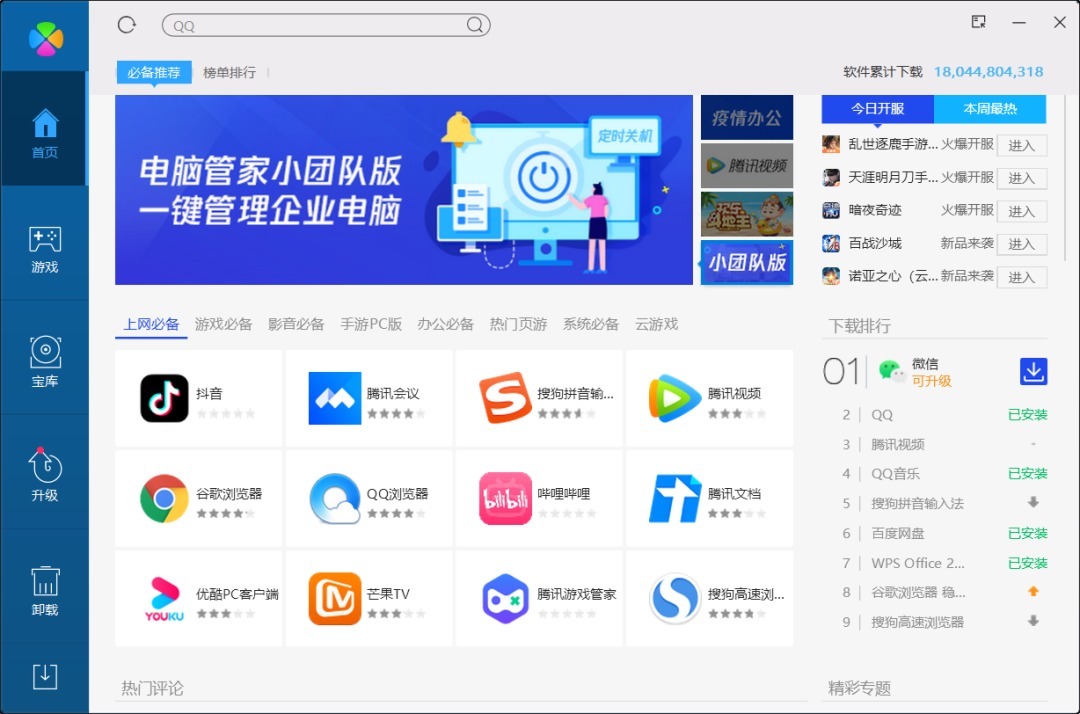The image size is (1080, 714).
Task: Click into the QQ search field
Action: click(315, 26)
